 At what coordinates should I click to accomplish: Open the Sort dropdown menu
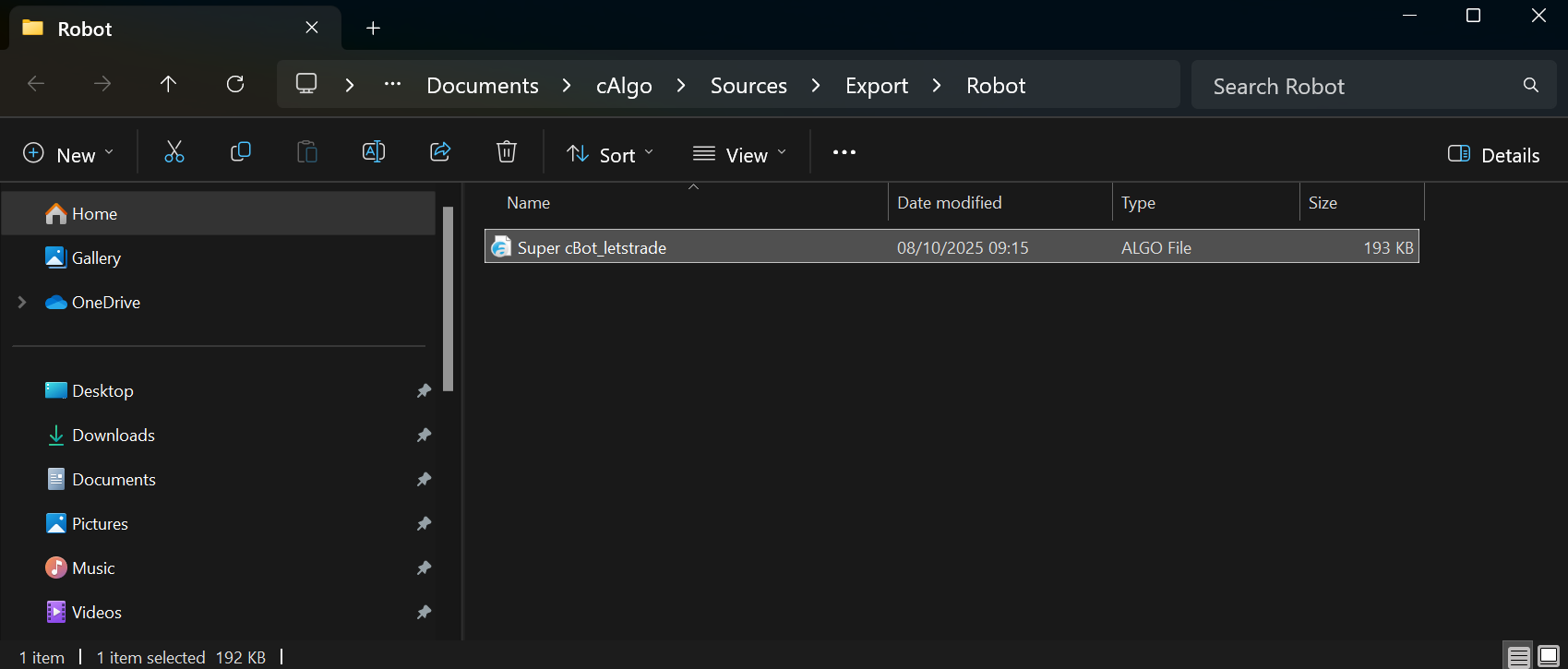coord(610,154)
